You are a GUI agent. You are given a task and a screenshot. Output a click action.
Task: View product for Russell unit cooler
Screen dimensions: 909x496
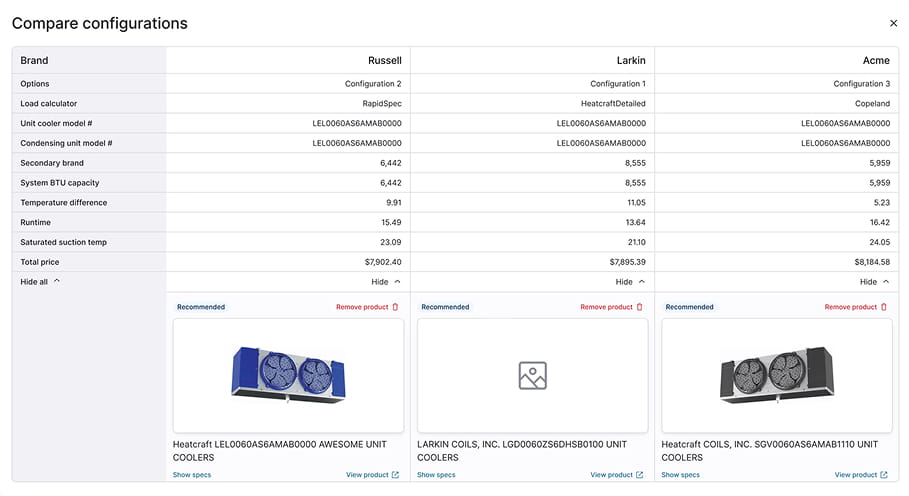(372, 475)
